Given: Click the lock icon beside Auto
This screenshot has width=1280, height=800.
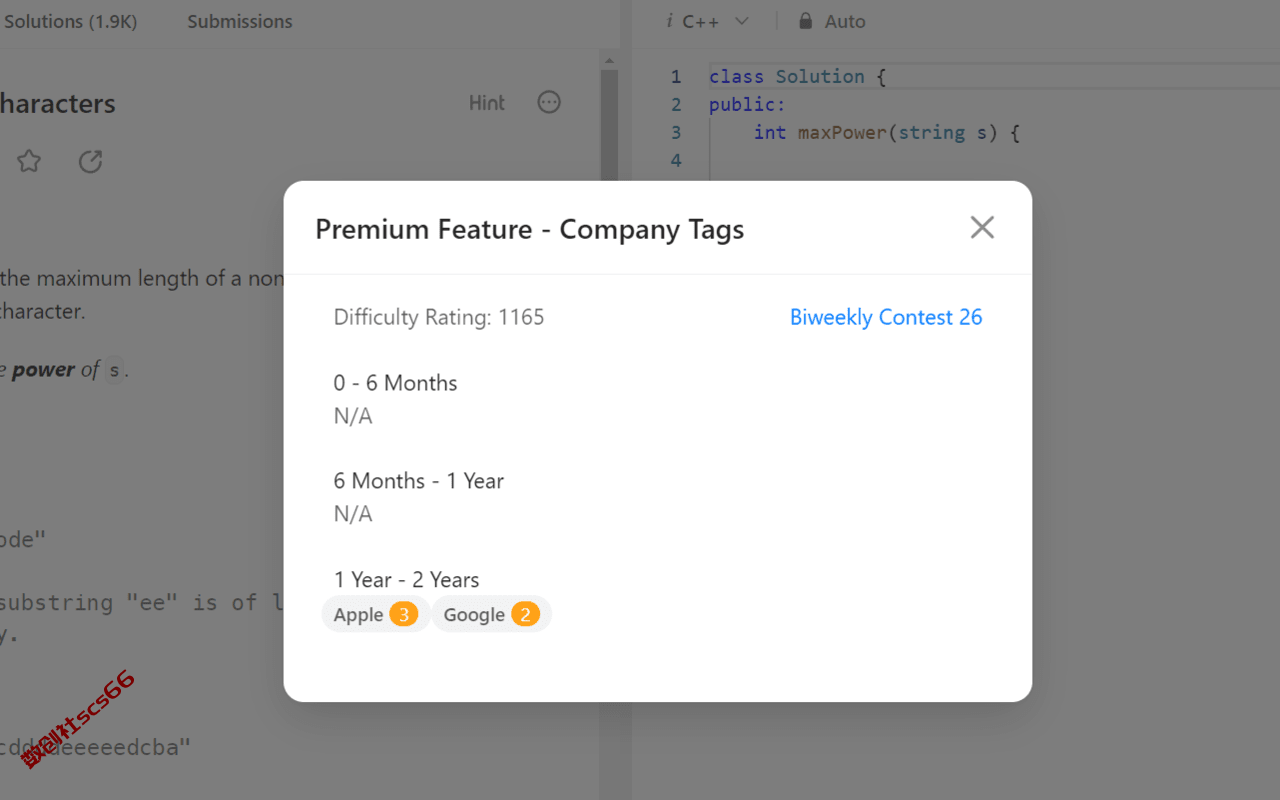Looking at the screenshot, I should [805, 21].
